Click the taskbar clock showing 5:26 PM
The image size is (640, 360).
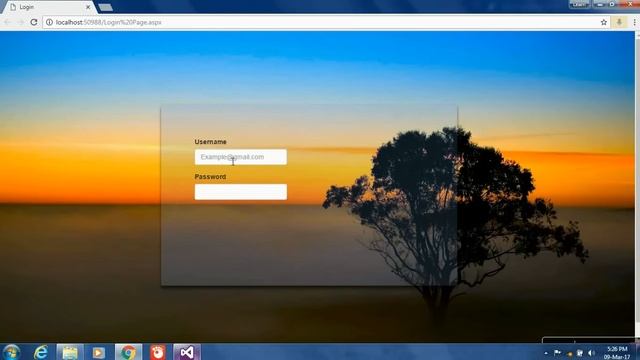[x=617, y=353]
